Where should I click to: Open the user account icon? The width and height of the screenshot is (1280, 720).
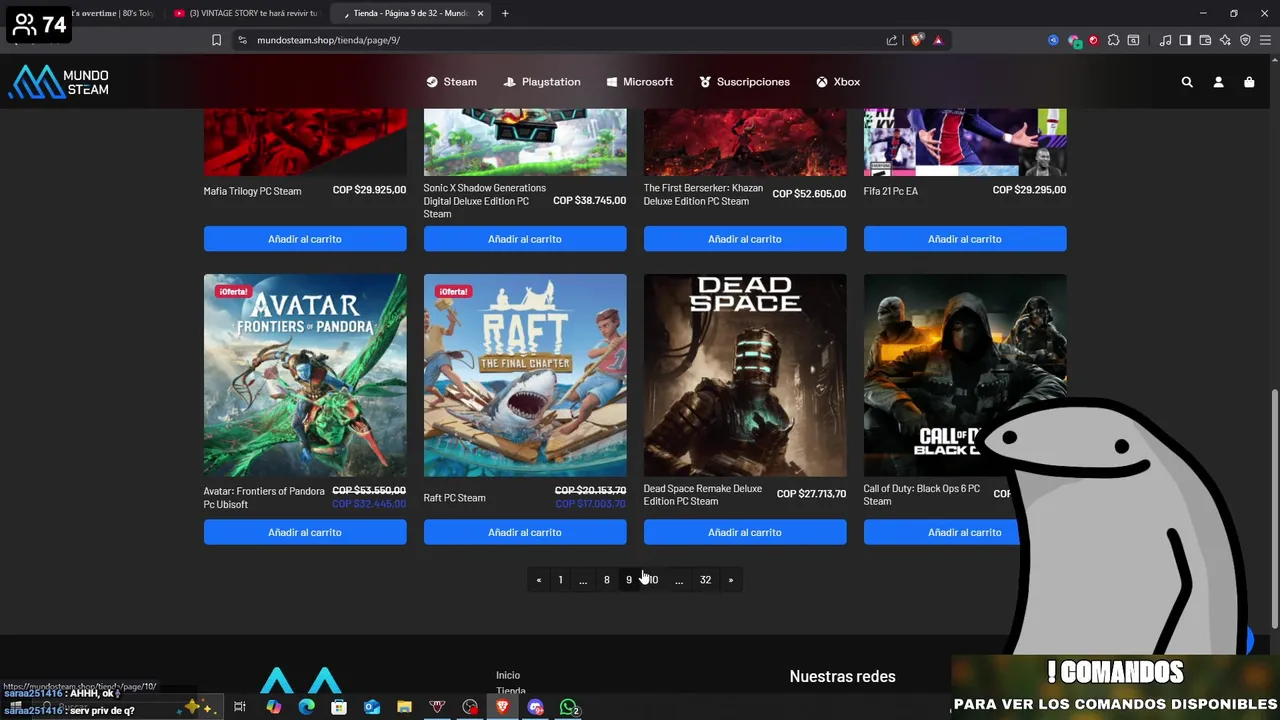pyautogui.click(x=1218, y=82)
